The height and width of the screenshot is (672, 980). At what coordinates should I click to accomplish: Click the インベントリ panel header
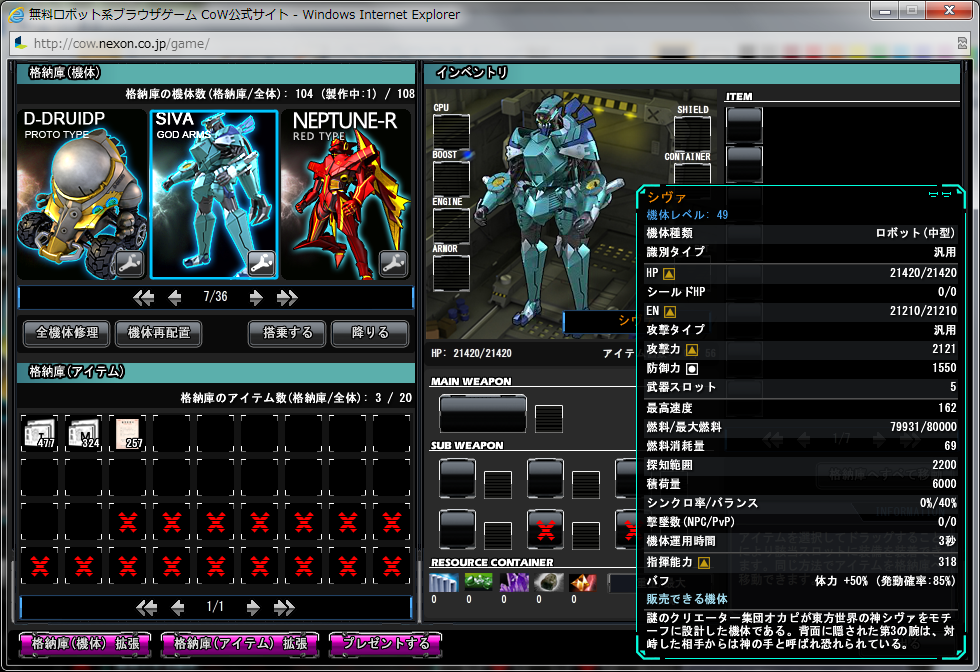click(x=692, y=73)
